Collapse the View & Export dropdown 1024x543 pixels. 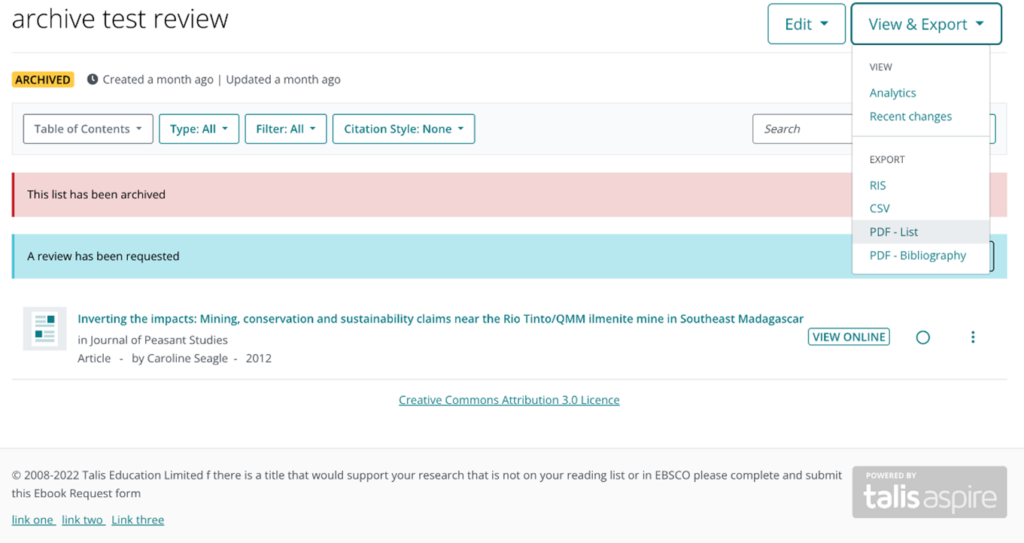click(926, 24)
